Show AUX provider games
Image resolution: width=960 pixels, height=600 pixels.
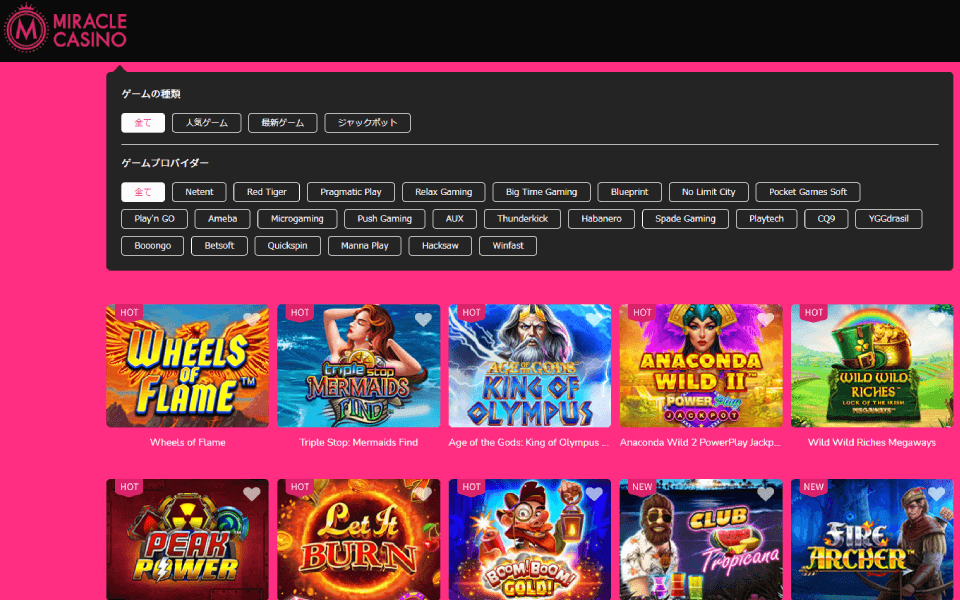click(x=454, y=219)
